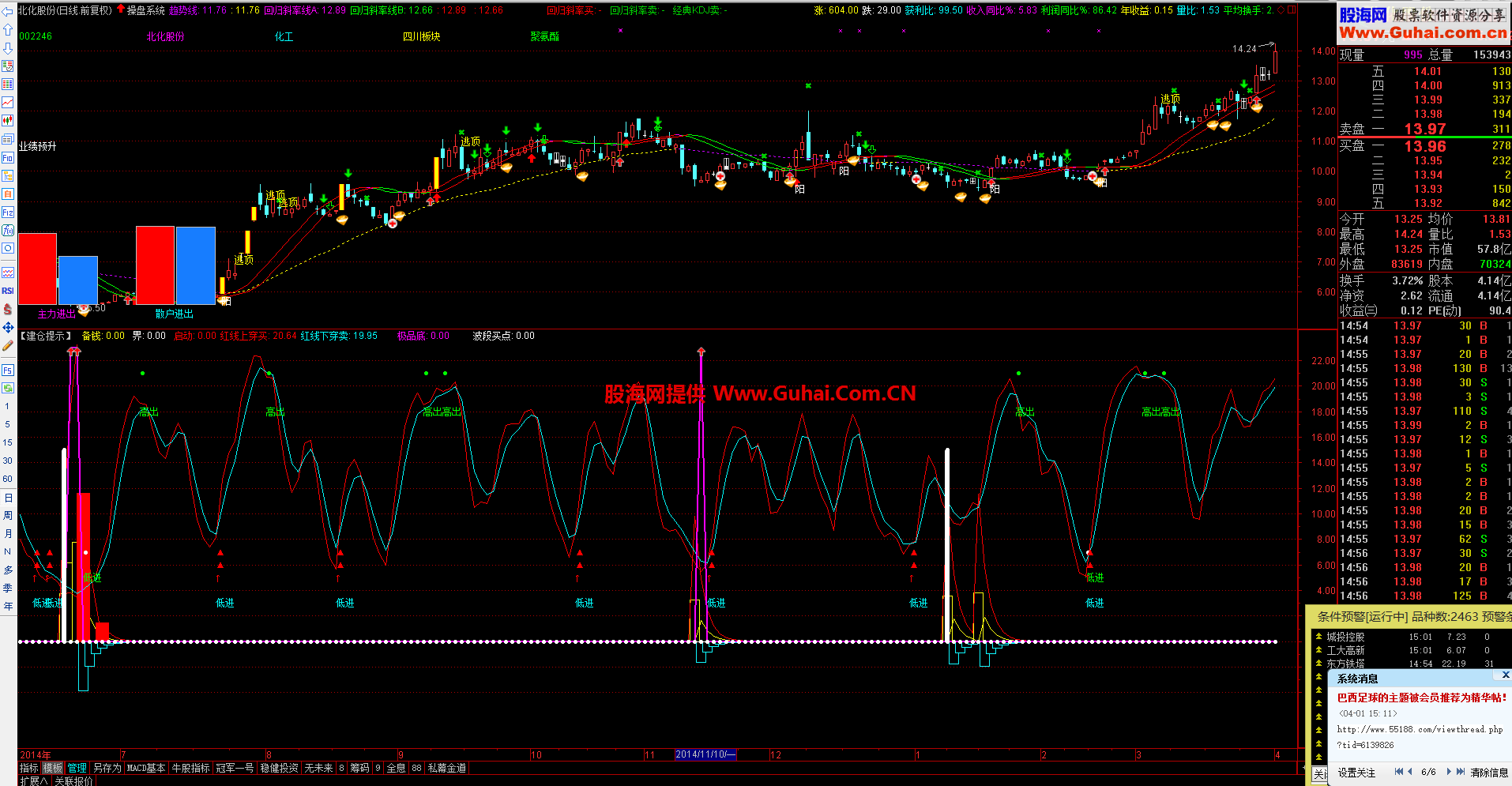Image resolution: width=1512 pixels, height=786 pixels.
Task: Select the 15-minute period in sidebar
Action: tap(8, 442)
